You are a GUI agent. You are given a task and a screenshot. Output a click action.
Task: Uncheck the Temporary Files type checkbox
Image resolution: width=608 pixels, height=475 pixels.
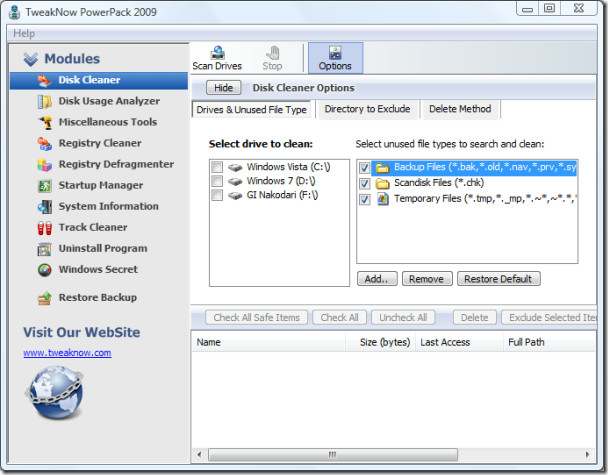[364, 199]
